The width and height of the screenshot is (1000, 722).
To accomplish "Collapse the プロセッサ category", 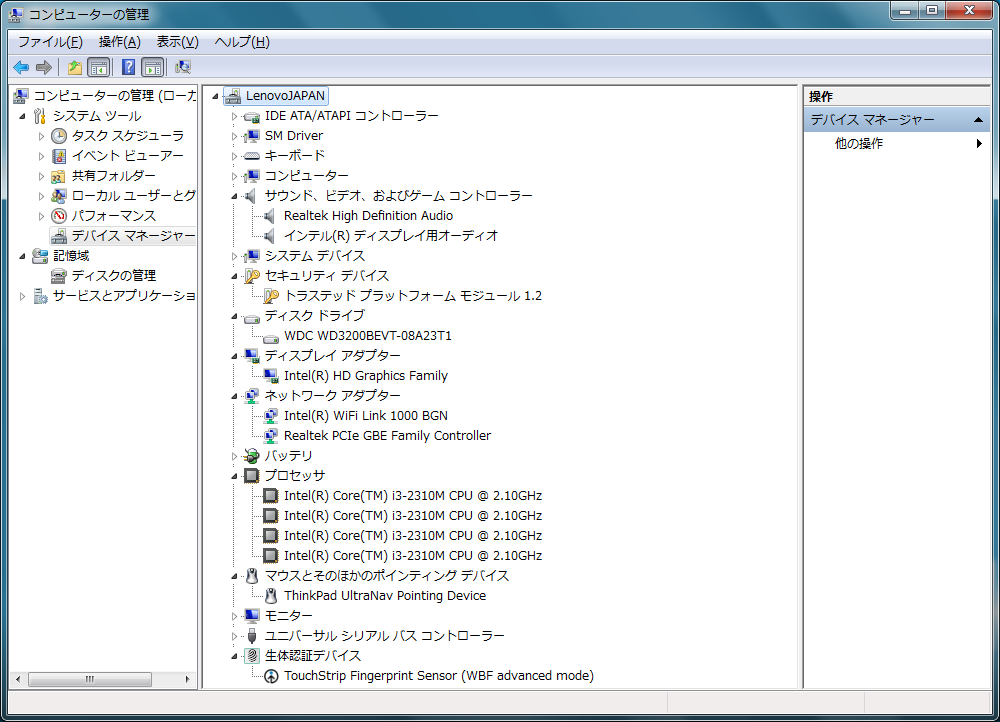I will click(234, 476).
